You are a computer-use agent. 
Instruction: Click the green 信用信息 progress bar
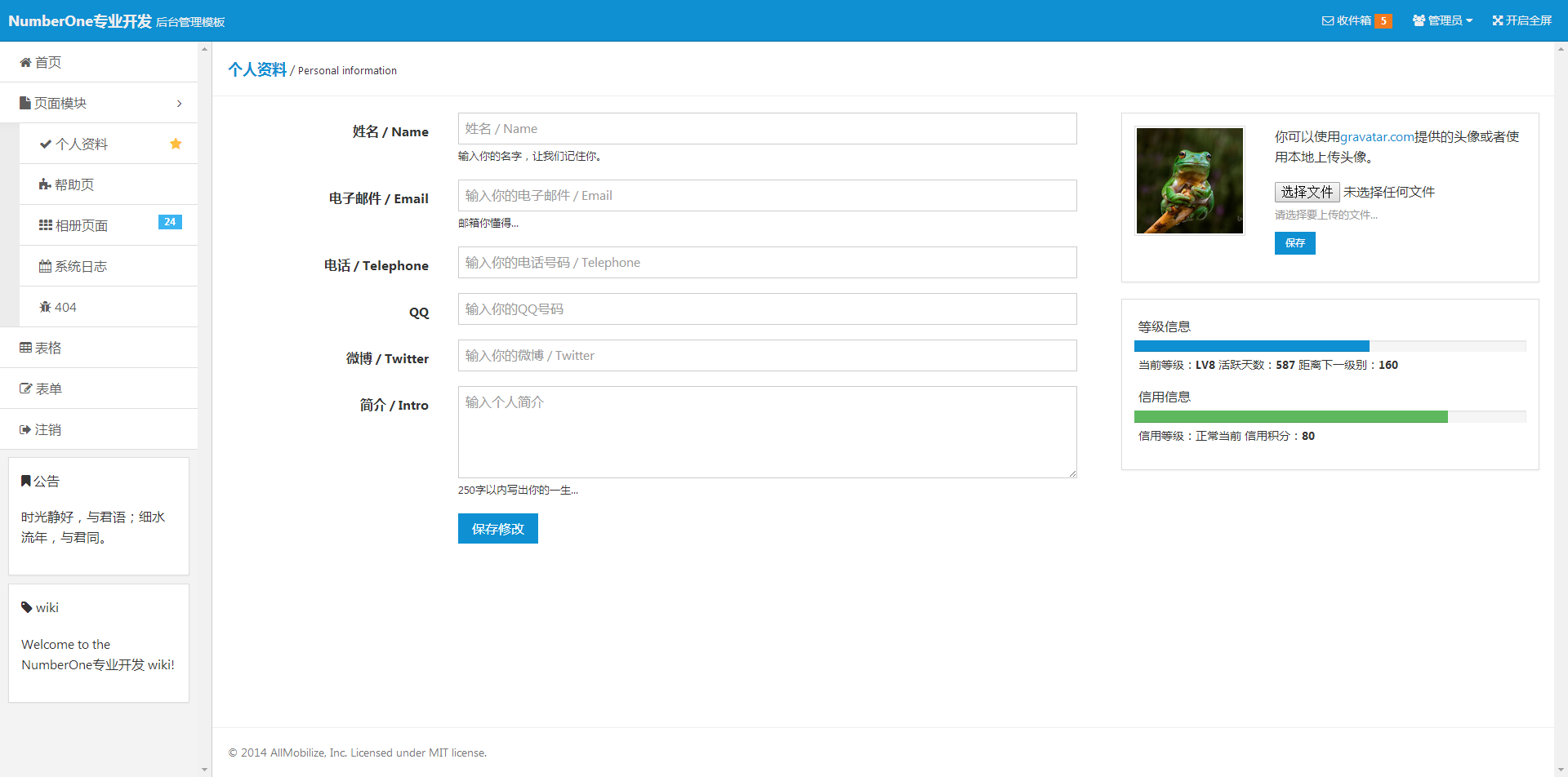1290,417
